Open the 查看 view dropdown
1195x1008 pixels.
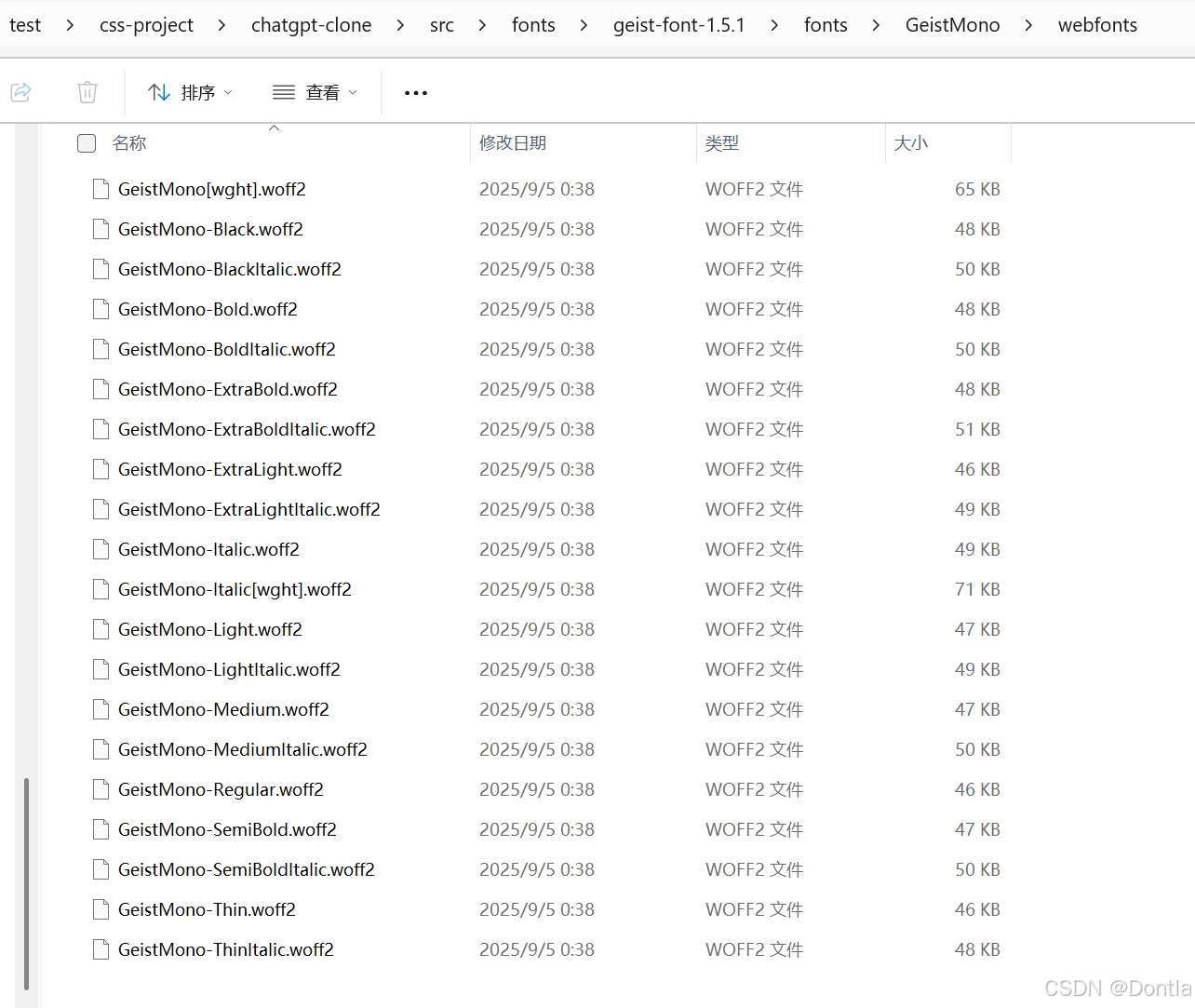pyautogui.click(x=315, y=92)
